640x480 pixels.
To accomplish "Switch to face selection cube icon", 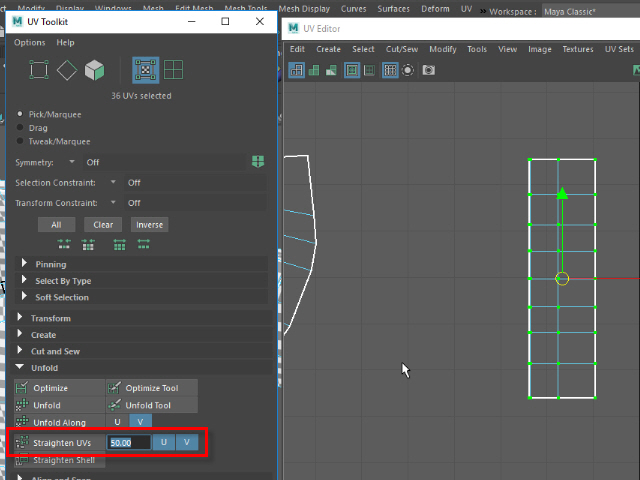I will point(95,70).
